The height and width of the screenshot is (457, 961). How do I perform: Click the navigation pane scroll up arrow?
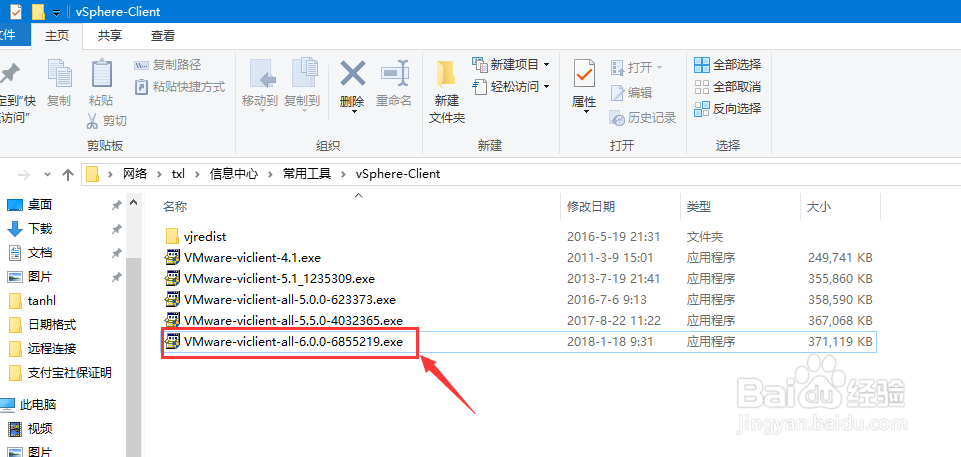[x=134, y=202]
